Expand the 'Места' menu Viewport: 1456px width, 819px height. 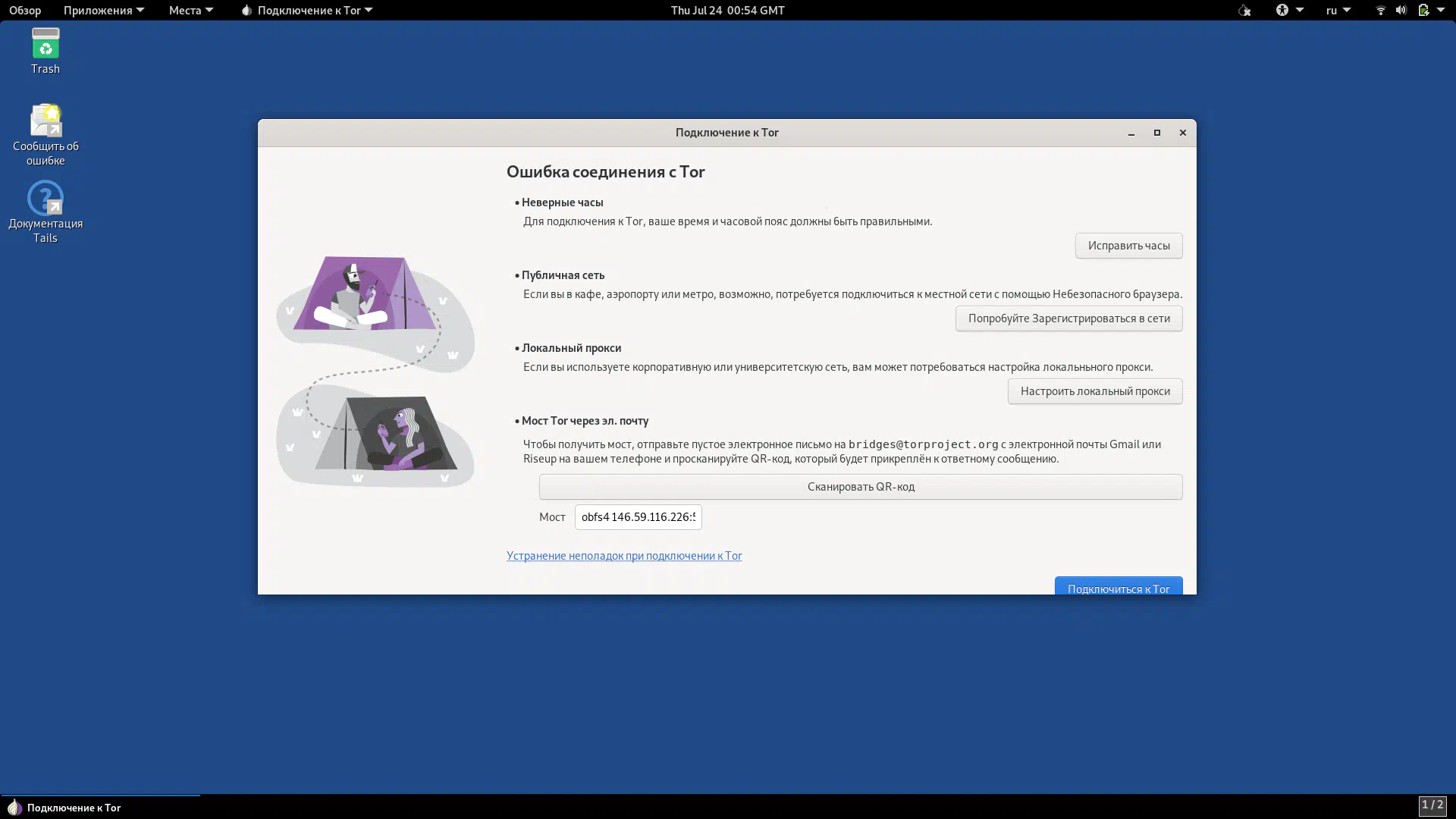[190, 10]
